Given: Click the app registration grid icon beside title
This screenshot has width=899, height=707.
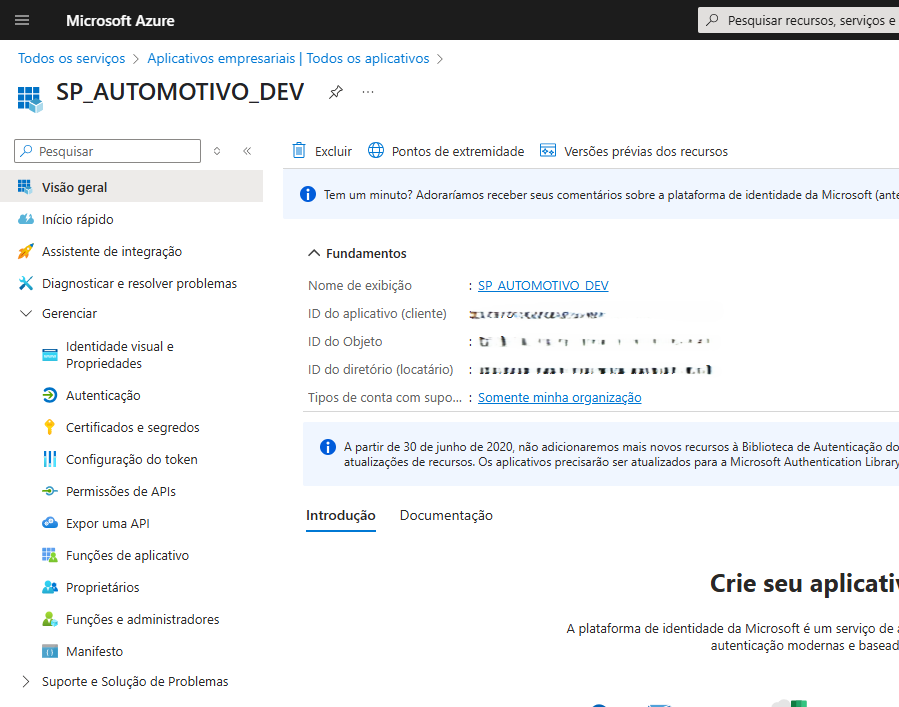Looking at the screenshot, I should click(x=30, y=99).
